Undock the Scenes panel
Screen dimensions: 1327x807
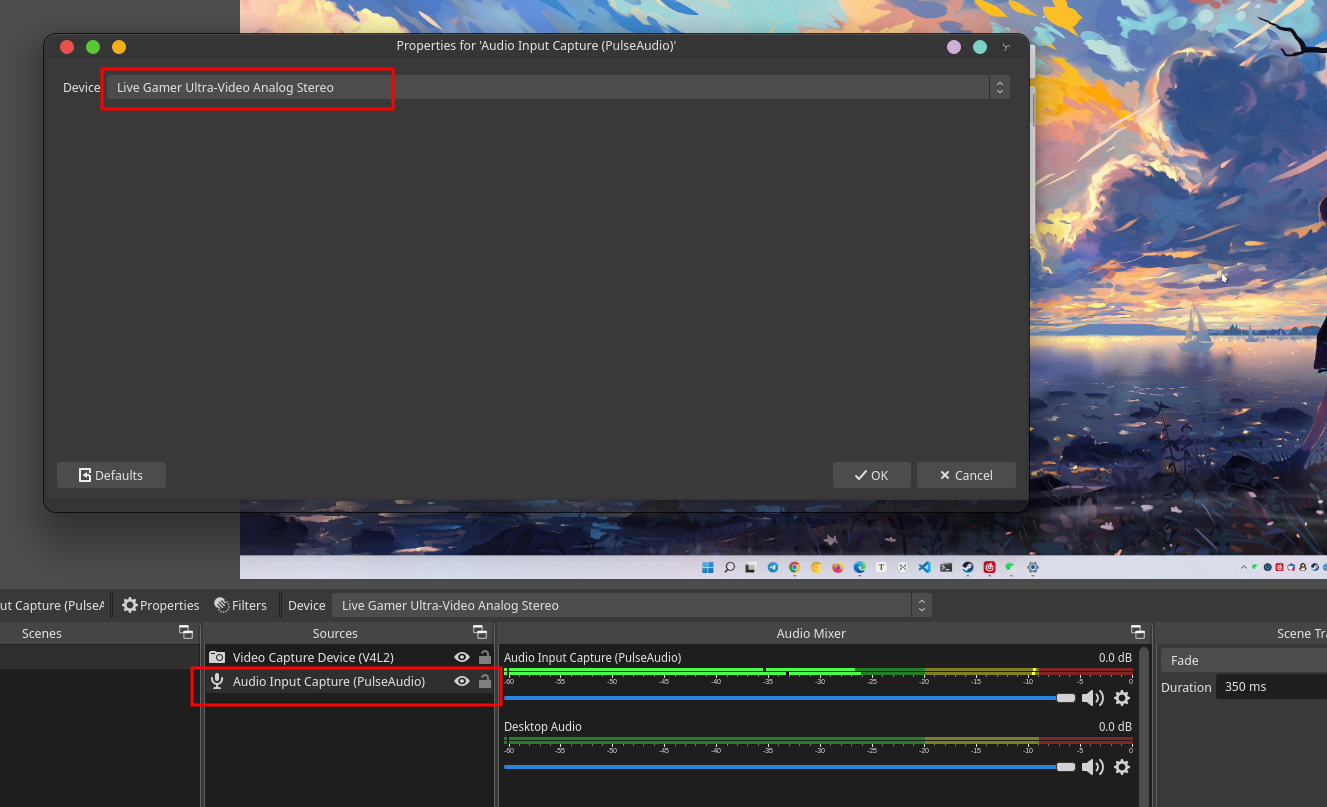185,632
